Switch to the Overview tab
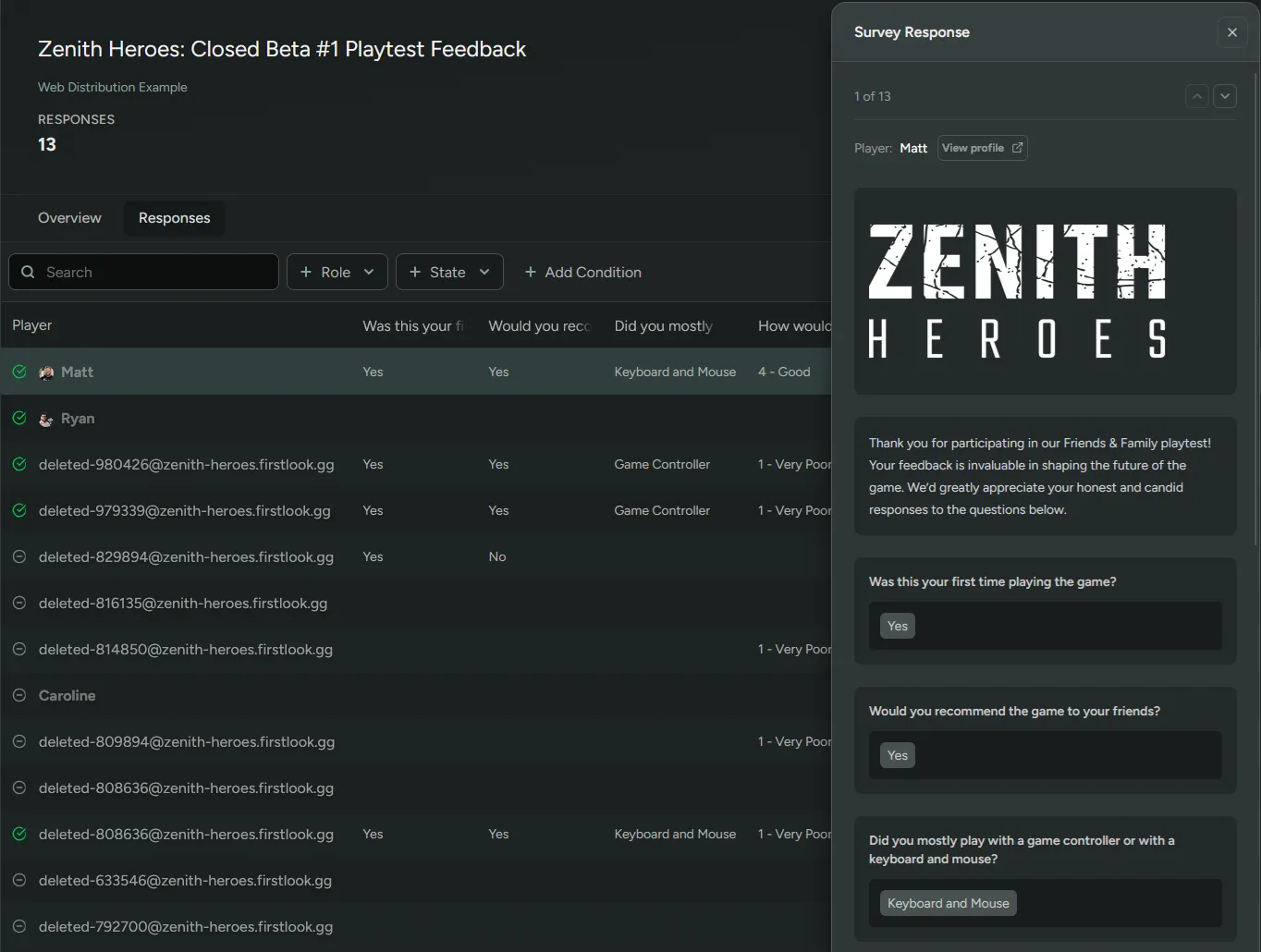Screen dimensions: 1261x952 (x=69, y=218)
